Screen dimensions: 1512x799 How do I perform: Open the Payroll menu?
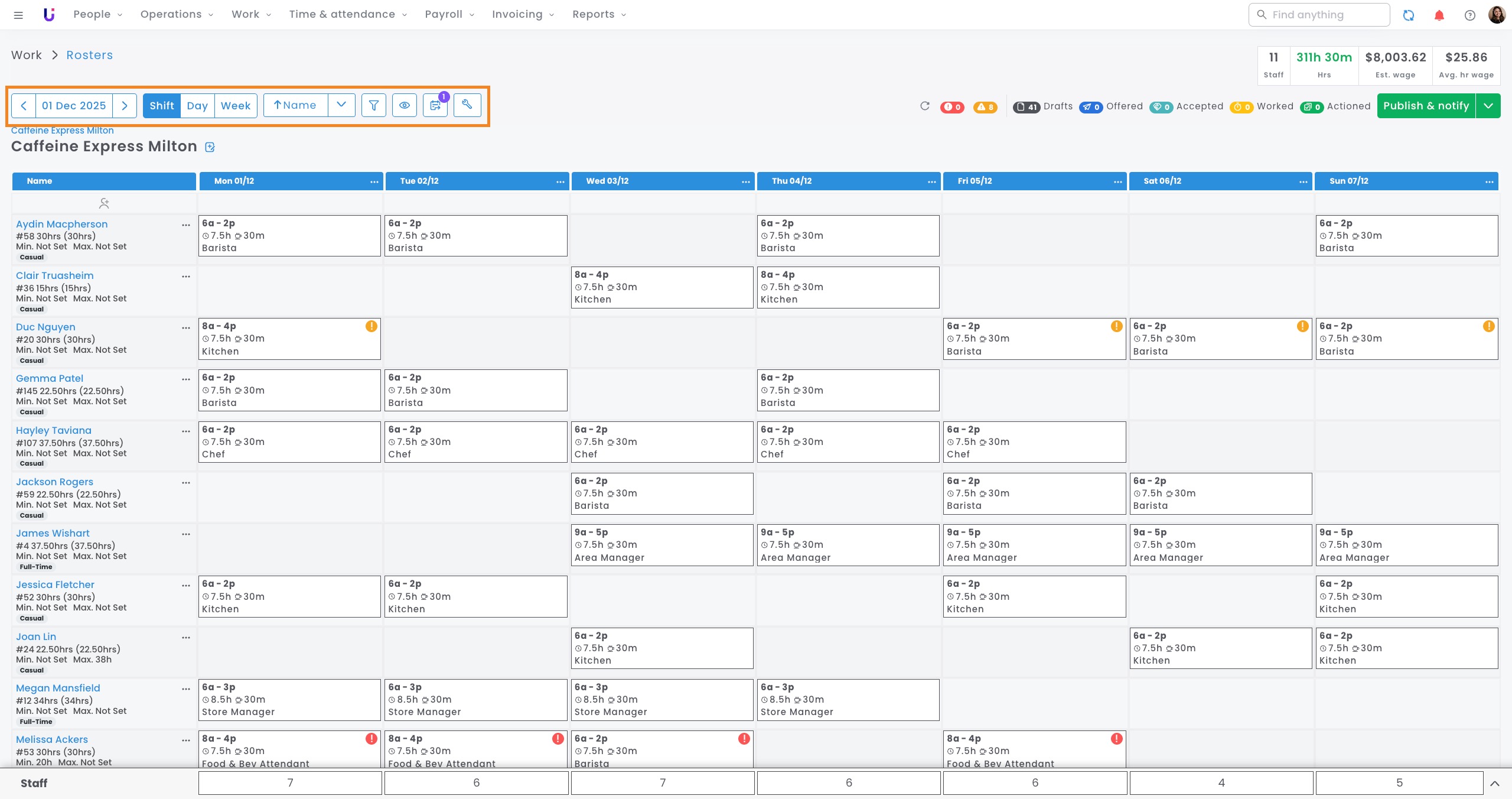coord(449,14)
